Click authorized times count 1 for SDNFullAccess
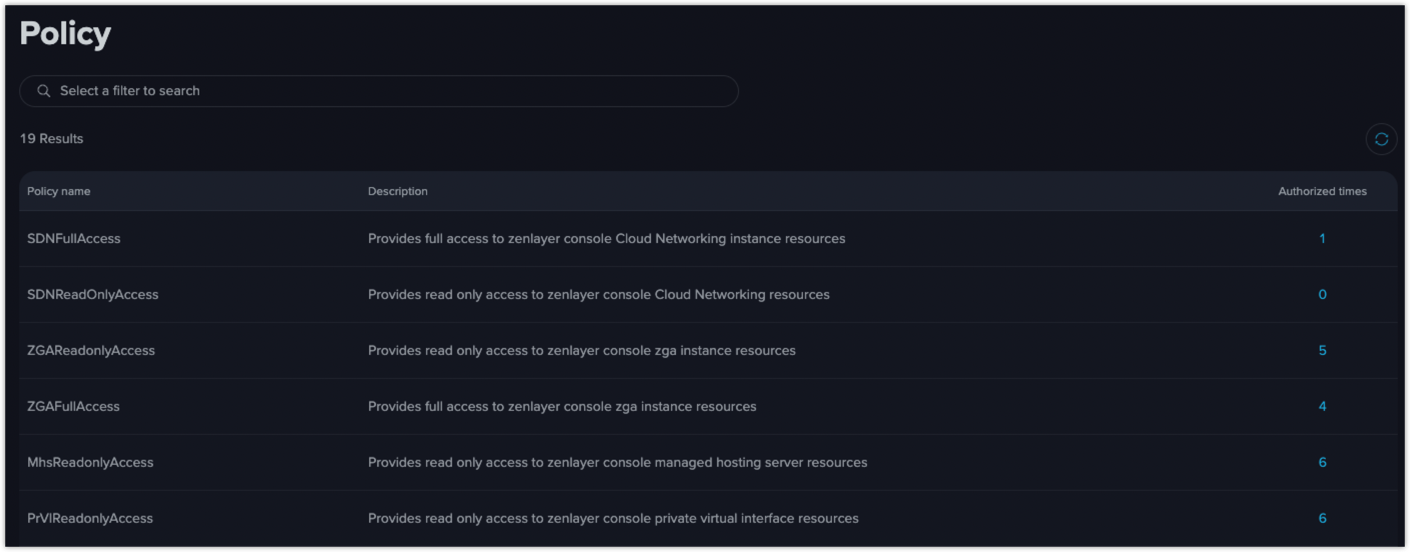This screenshot has width=1410, height=552. coord(1322,239)
